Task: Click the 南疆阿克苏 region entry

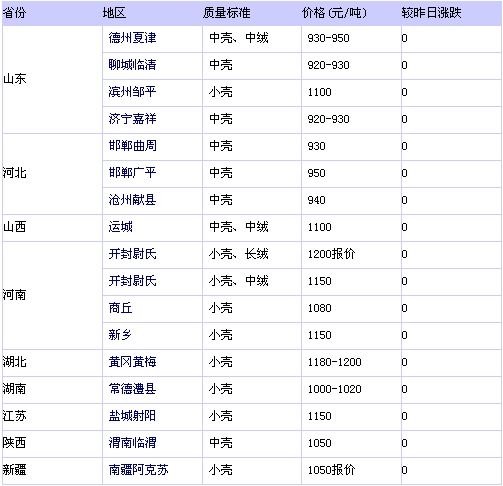Action: click(138, 470)
